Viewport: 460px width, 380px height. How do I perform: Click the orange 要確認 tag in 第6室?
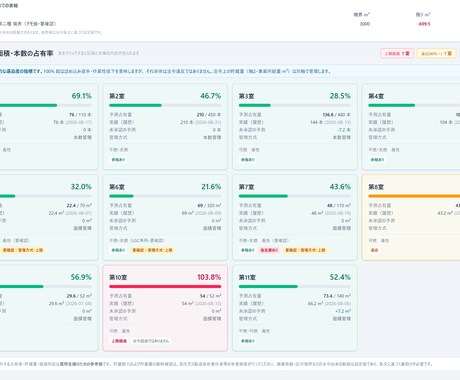point(152,250)
